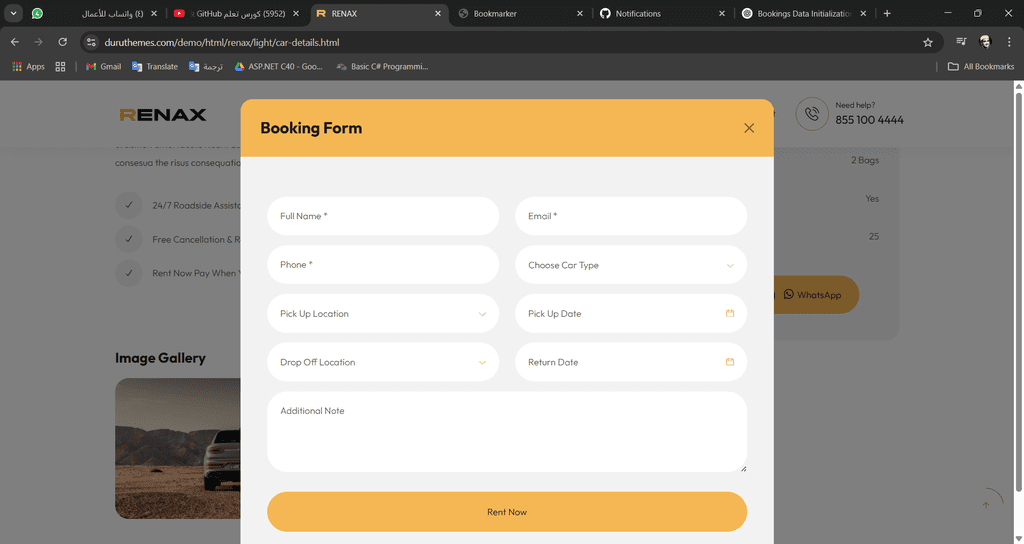The height and width of the screenshot is (544, 1024).
Task: Click the Additional Note text area
Action: (x=507, y=432)
